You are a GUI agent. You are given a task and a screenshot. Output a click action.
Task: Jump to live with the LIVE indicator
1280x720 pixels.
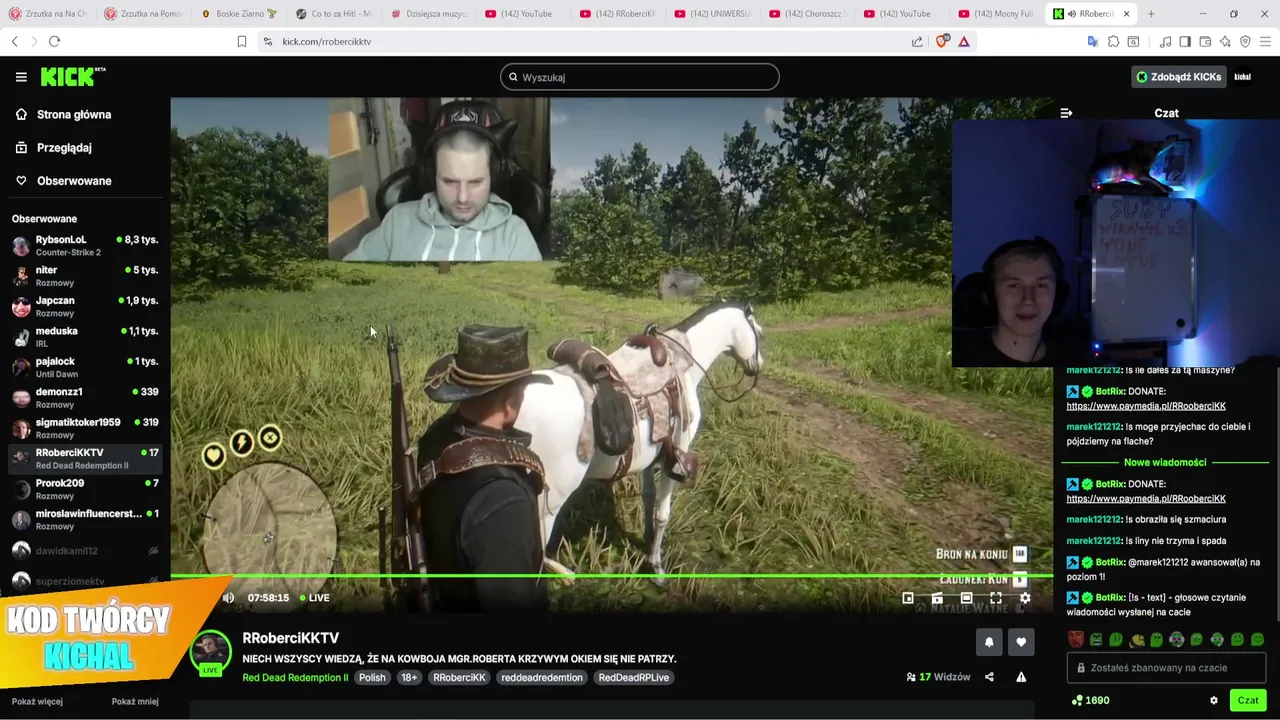(x=313, y=598)
